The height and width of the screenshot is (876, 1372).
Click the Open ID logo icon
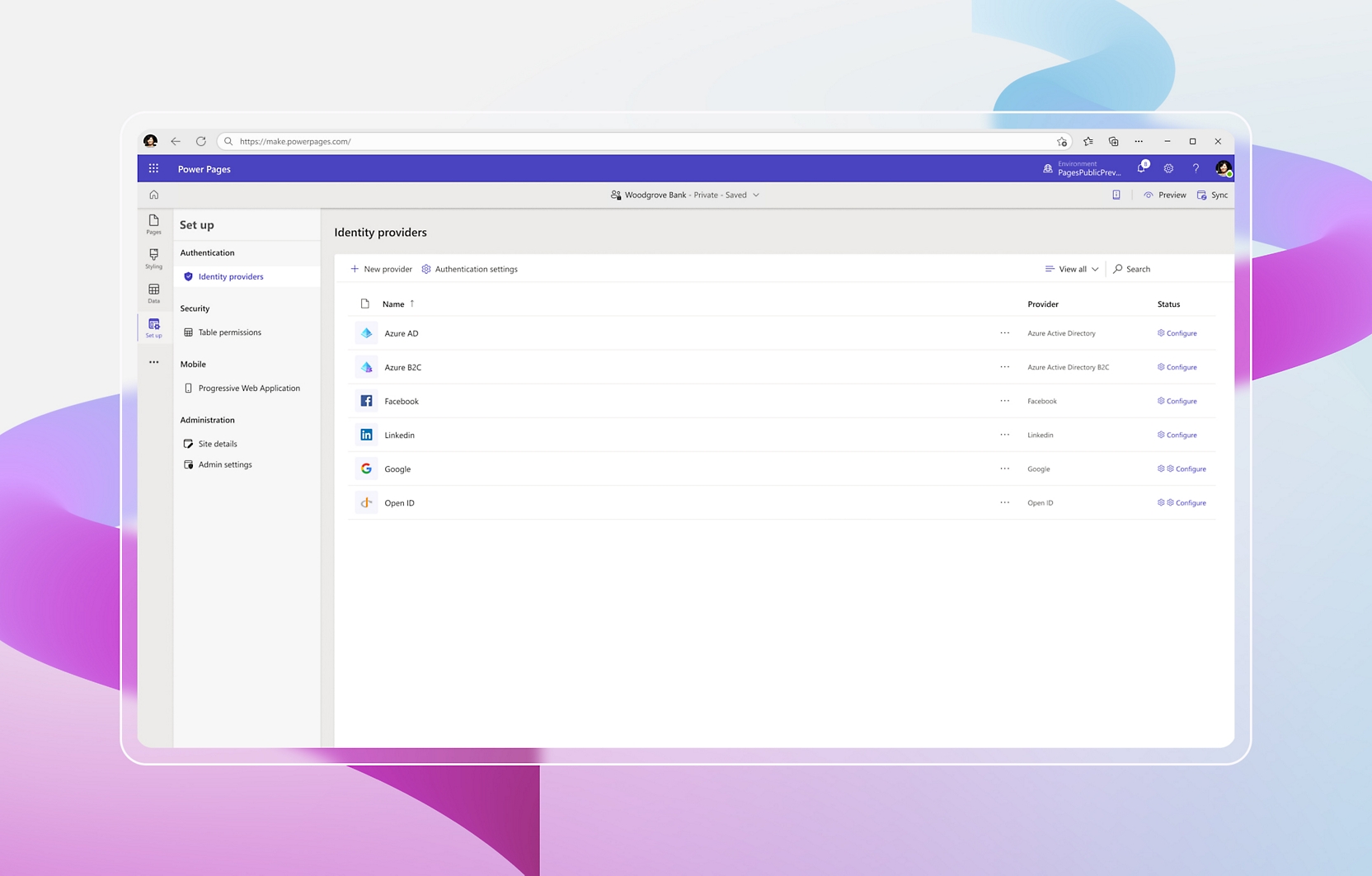pyautogui.click(x=366, y=502)
